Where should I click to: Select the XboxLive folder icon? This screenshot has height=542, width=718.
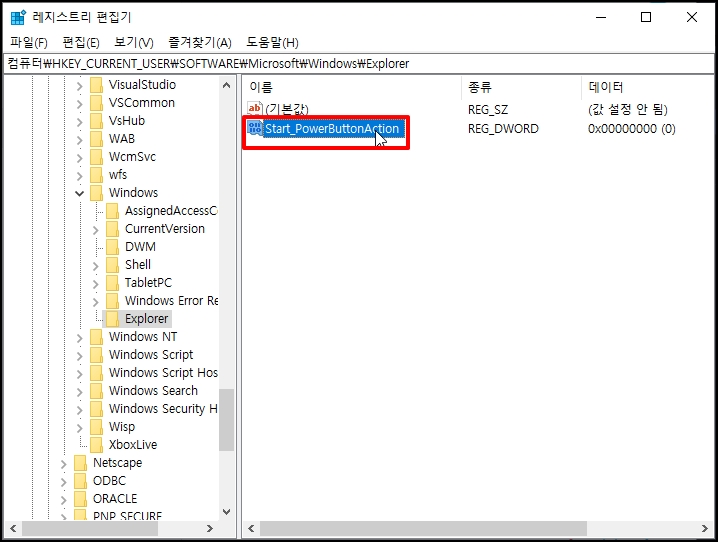pos(96,445)
